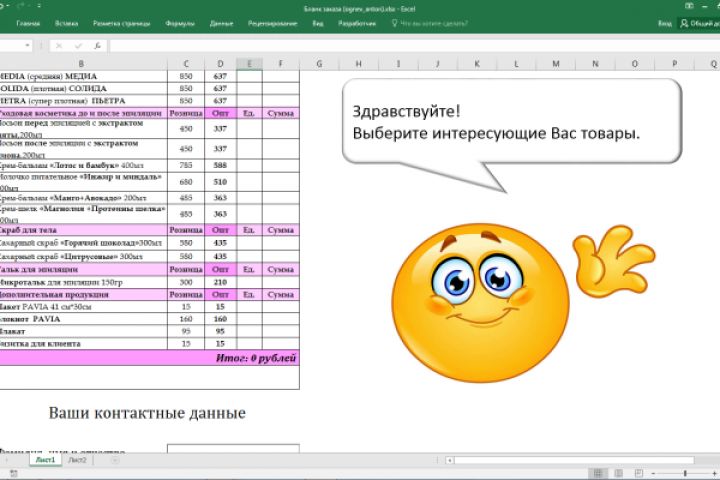
Task: Switch to the Лист2 sheet tab
Action: pyautogui.click(x=77, y=460)
